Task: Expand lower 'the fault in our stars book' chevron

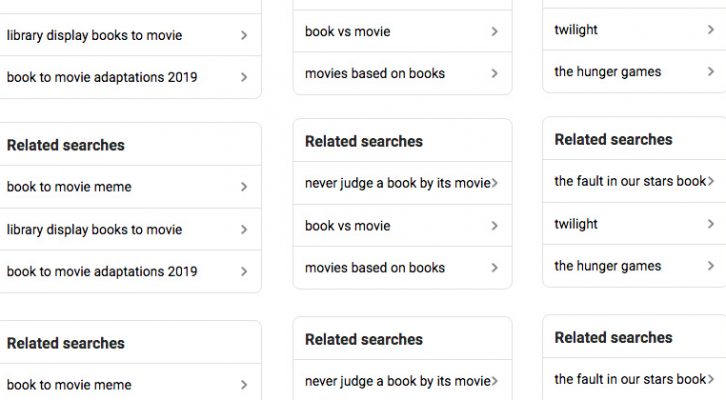Action: [x=711, y=379]
